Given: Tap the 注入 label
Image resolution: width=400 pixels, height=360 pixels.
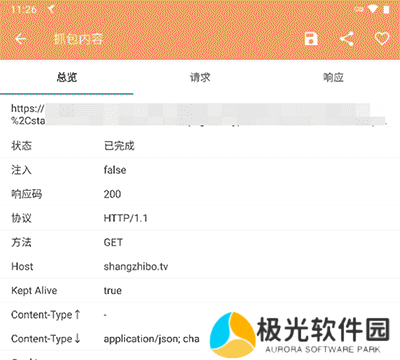Looking at the screenshot, I should [21, 170].
